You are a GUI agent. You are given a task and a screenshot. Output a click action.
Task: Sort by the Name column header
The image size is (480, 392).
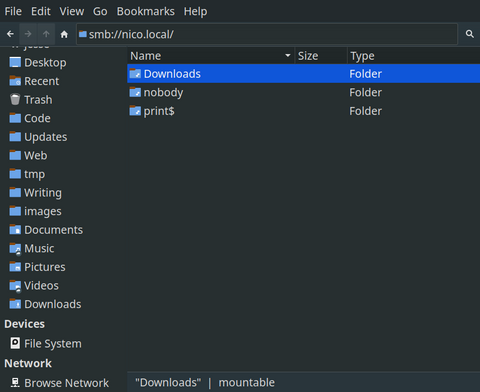(211, 56)
